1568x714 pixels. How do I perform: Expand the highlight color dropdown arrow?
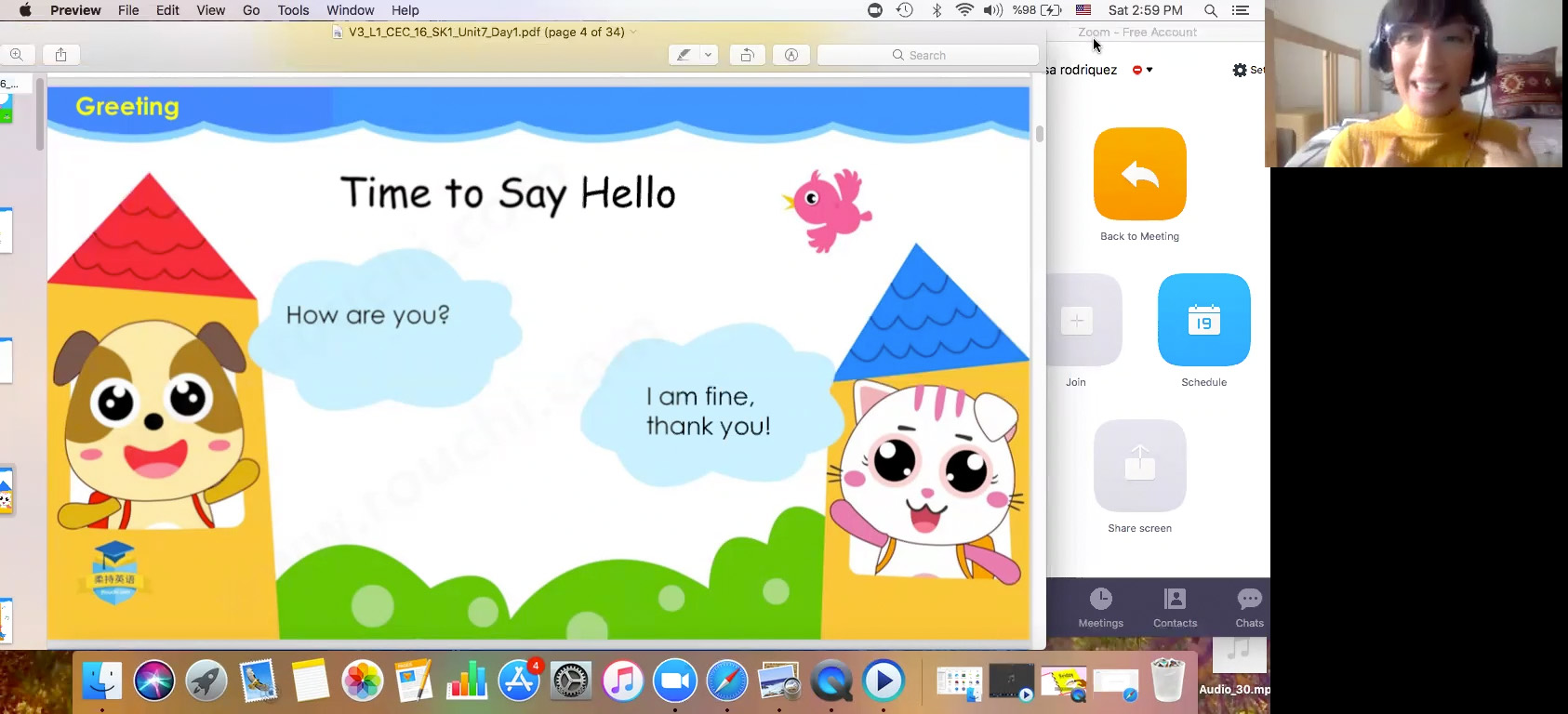tap(709, 55)
